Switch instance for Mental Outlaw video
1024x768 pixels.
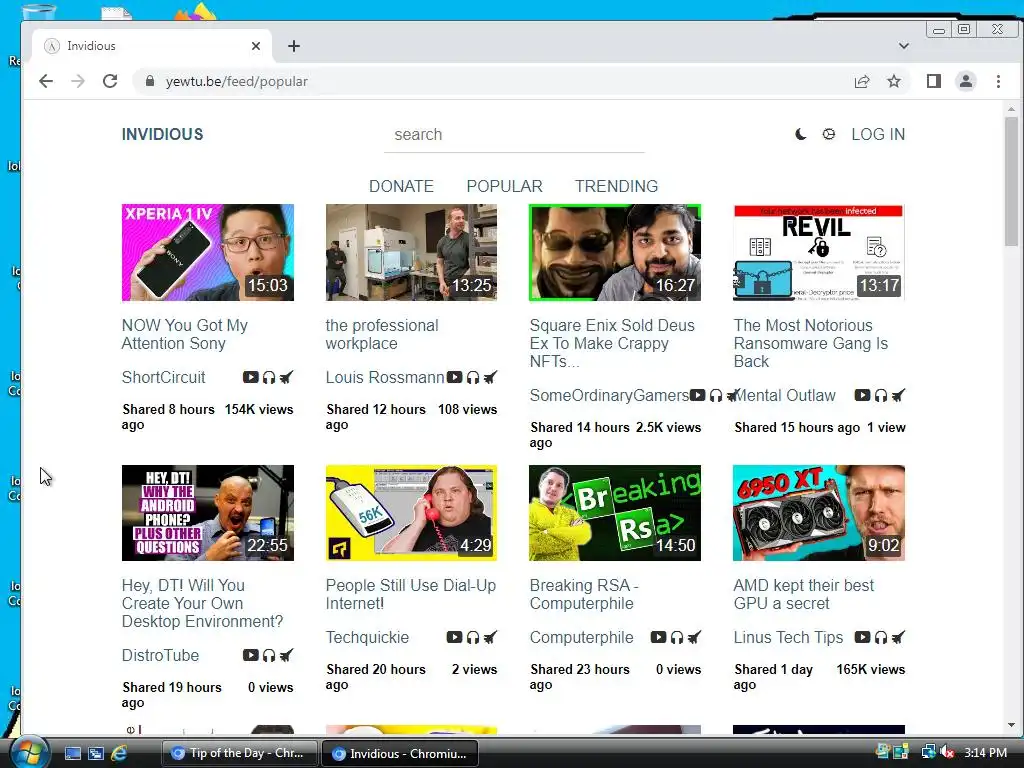tap(899, 395)
